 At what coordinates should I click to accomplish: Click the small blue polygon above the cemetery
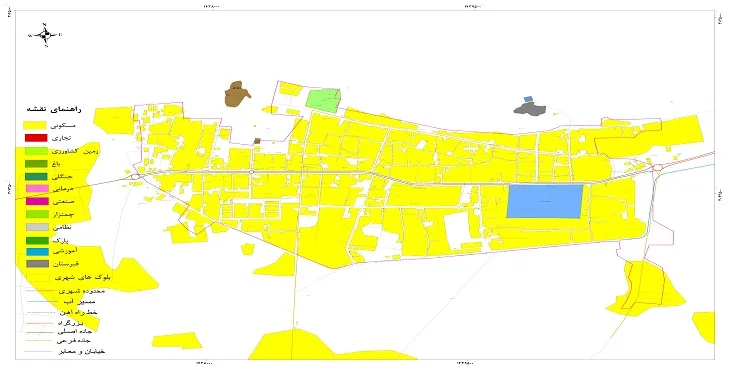[527, 99]
